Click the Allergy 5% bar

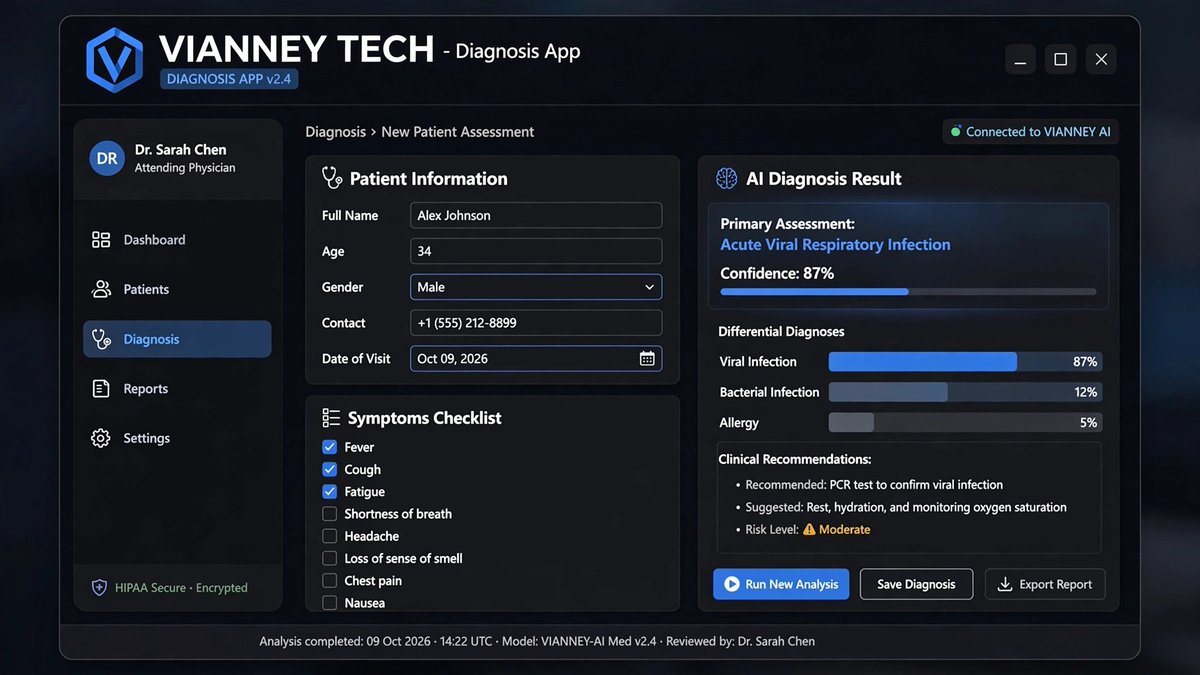pyautogui.click(x=965, y=423)
